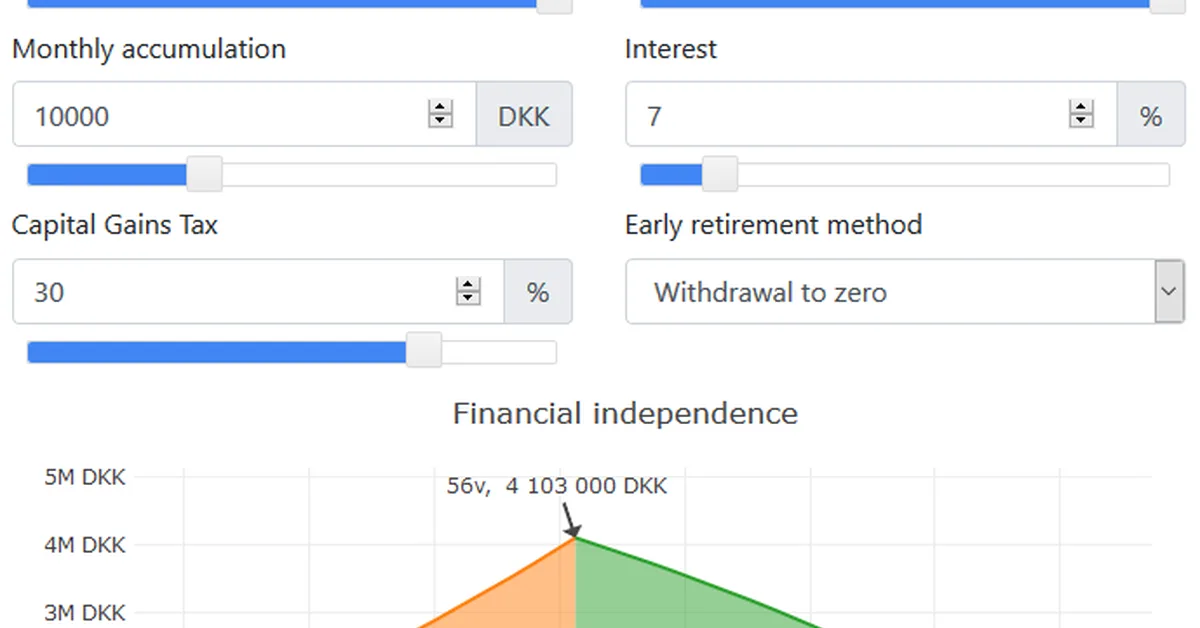This screenshot has width=1200, height=628.
Task: Raise Capital Gains Tax via up stepper arrow
Action: click(468, 285)
